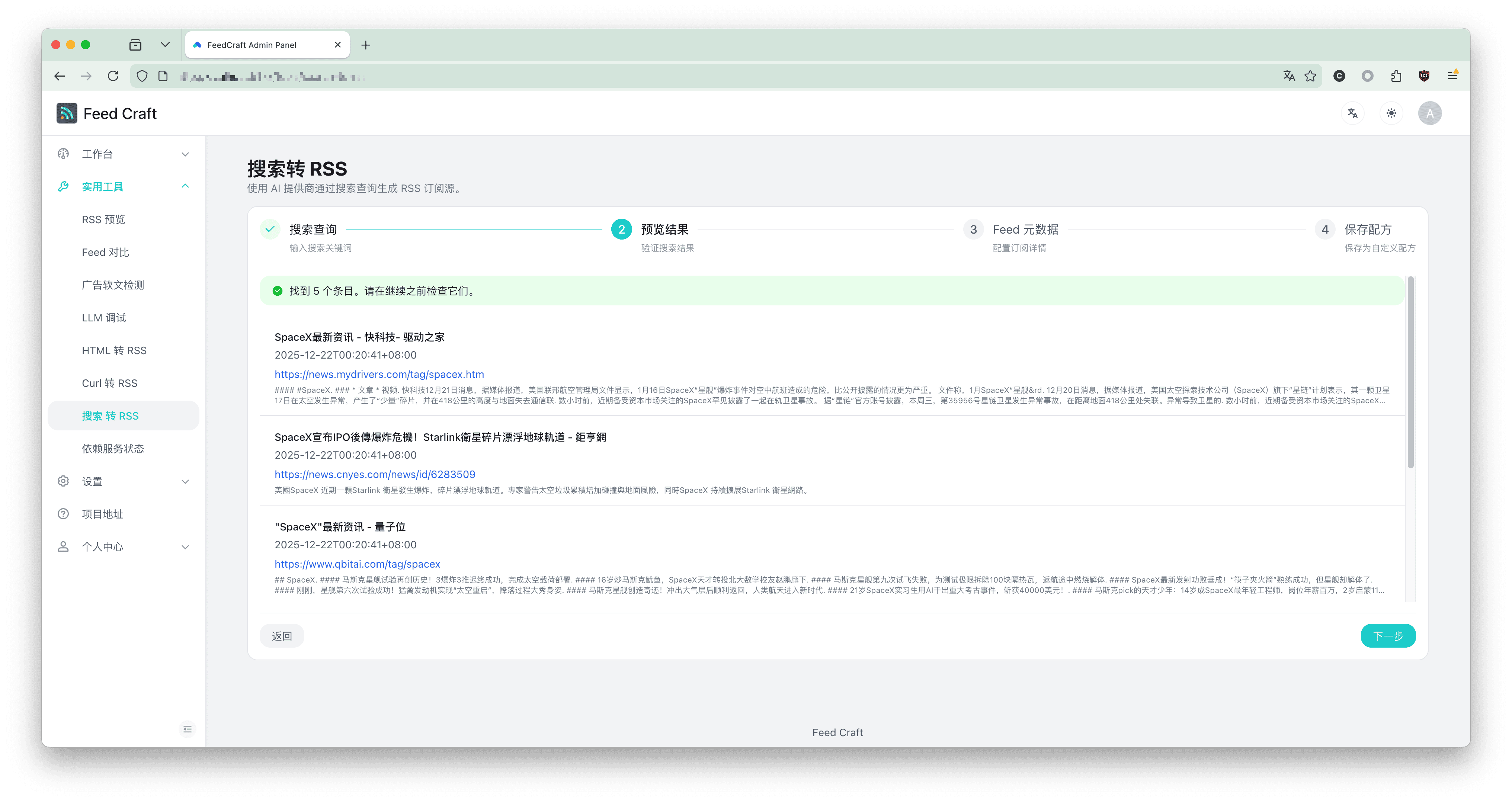Click the uBlock shield extension icon
The height and width of the screenshot is (802, 1512).
point(1424,76)
